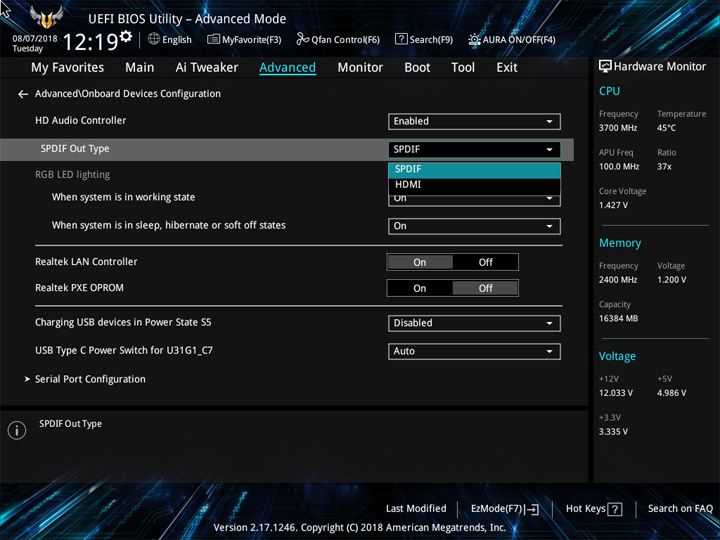Select the HD Audio Controller label
This screenshot has height=540, width=720.
[80, 120]
